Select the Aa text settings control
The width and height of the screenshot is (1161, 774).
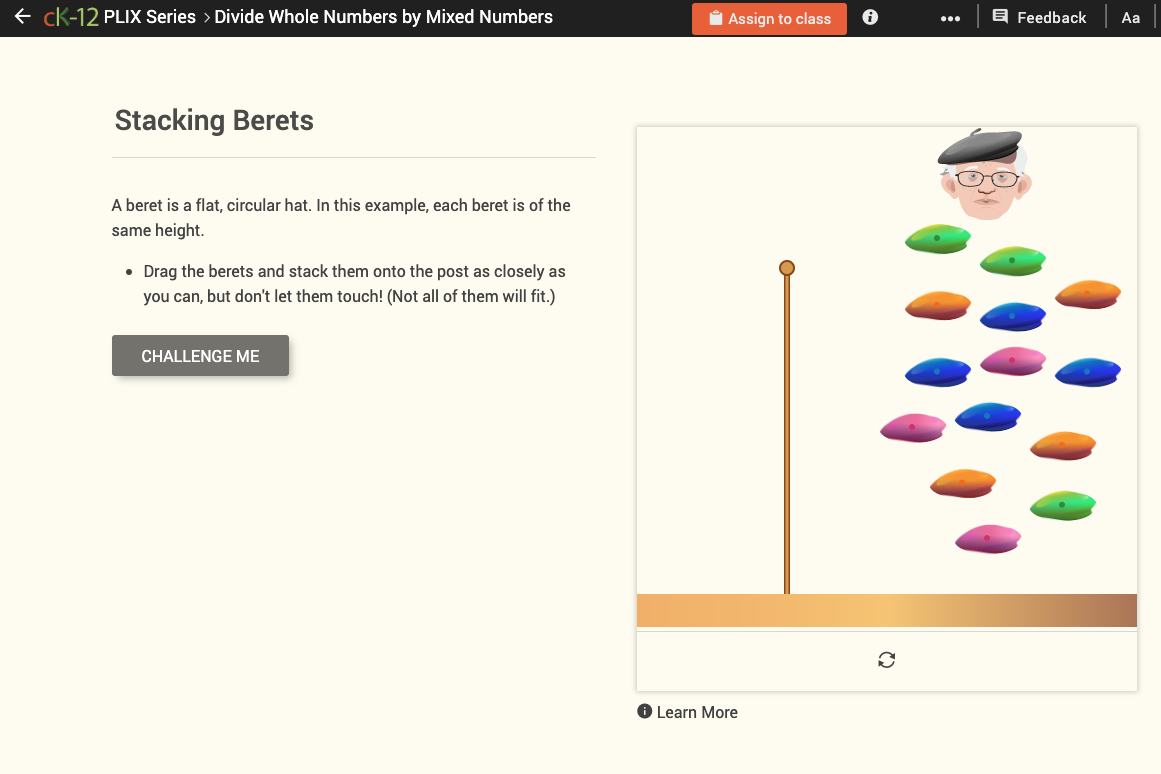tap(1130, 17)
